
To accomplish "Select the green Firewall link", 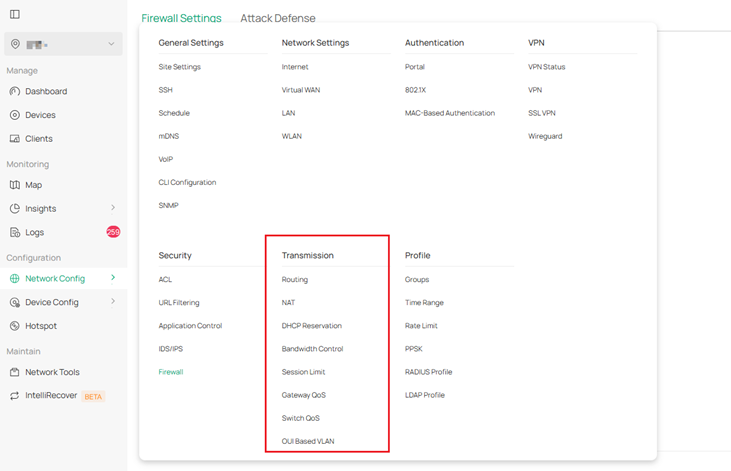I will tap(171, 372).
